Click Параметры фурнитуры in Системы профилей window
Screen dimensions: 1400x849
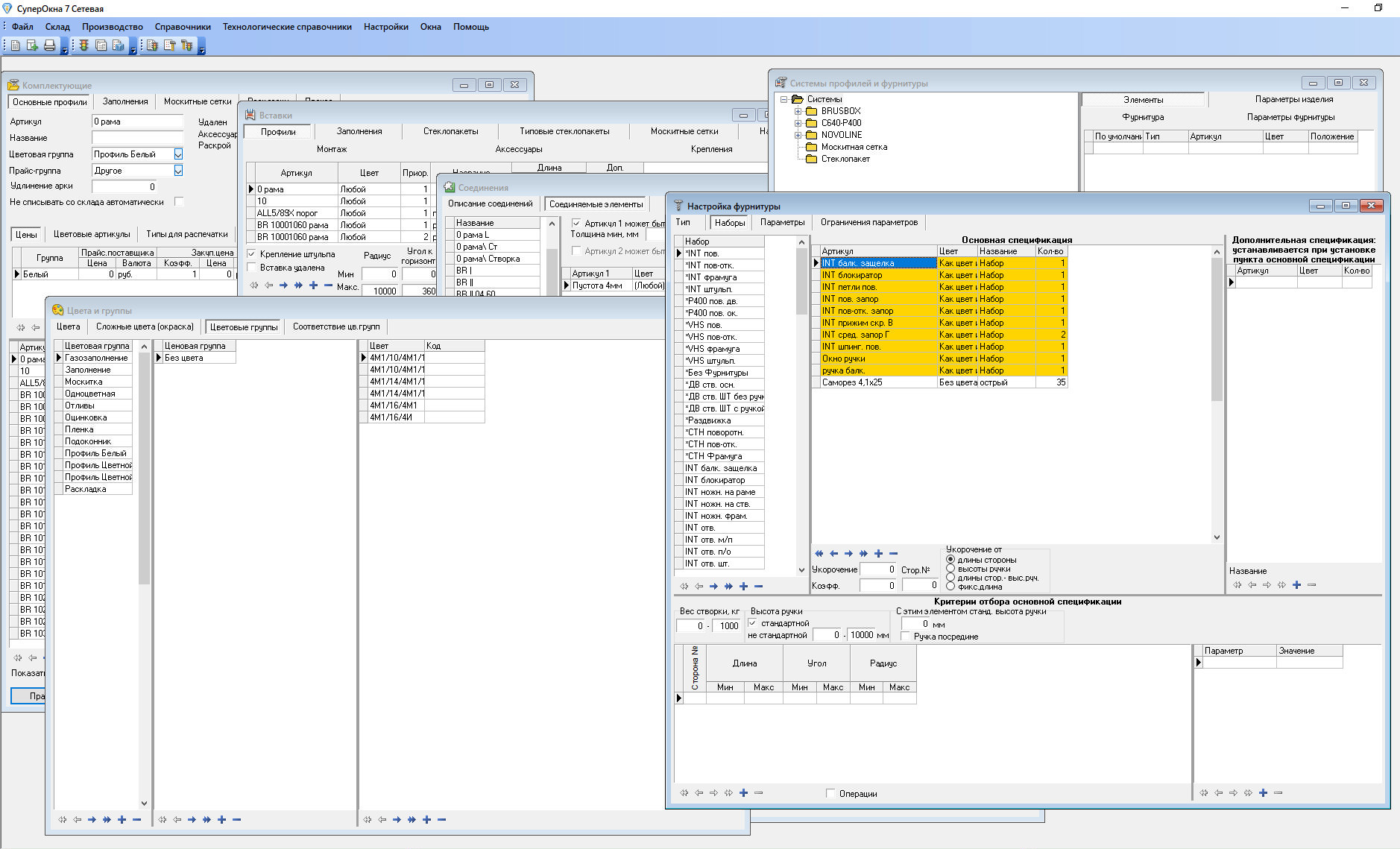coord(1290,117)
